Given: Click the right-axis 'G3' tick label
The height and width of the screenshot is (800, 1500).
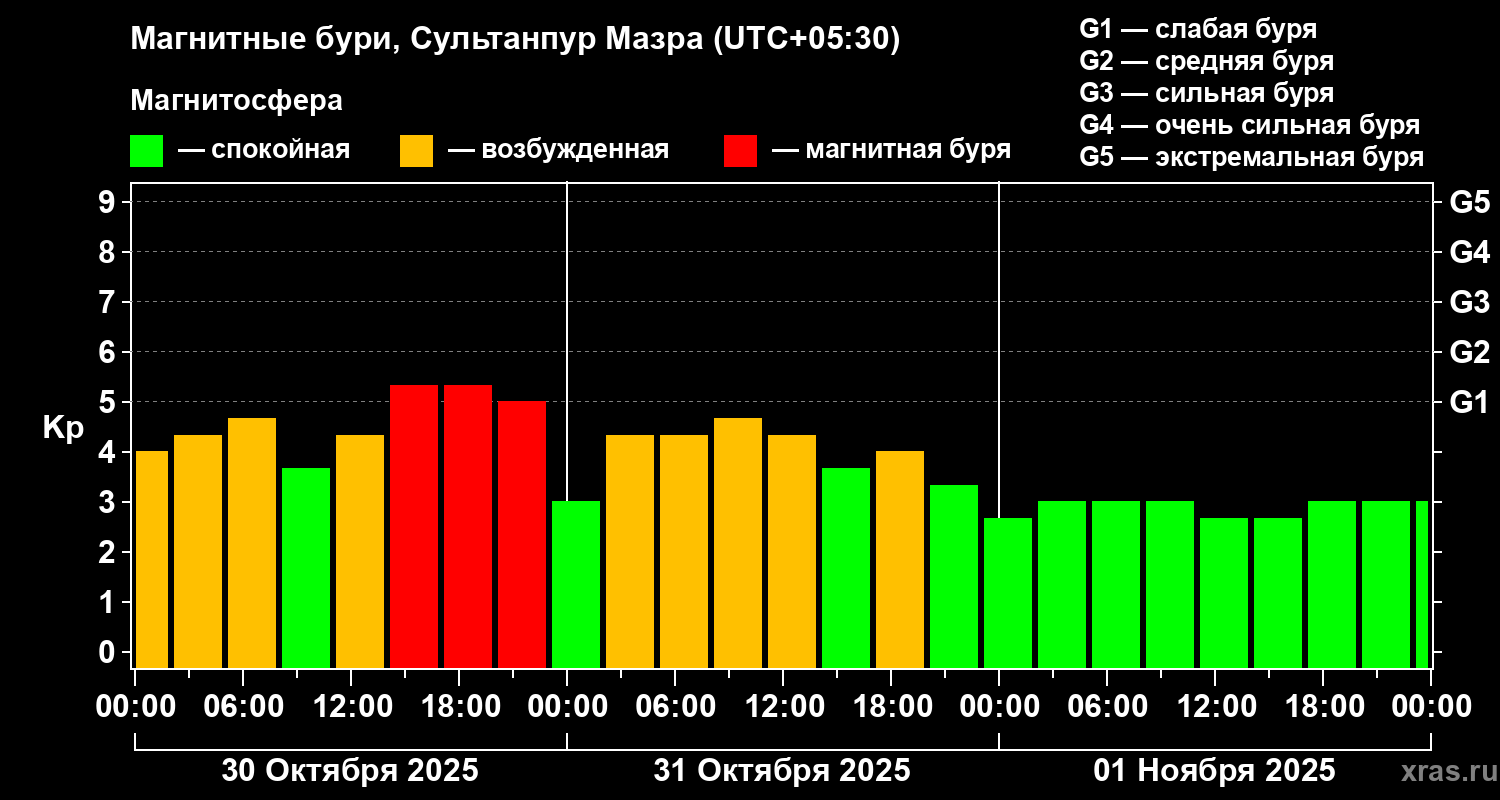Looking at the screenshot, I should (1469, 302).
